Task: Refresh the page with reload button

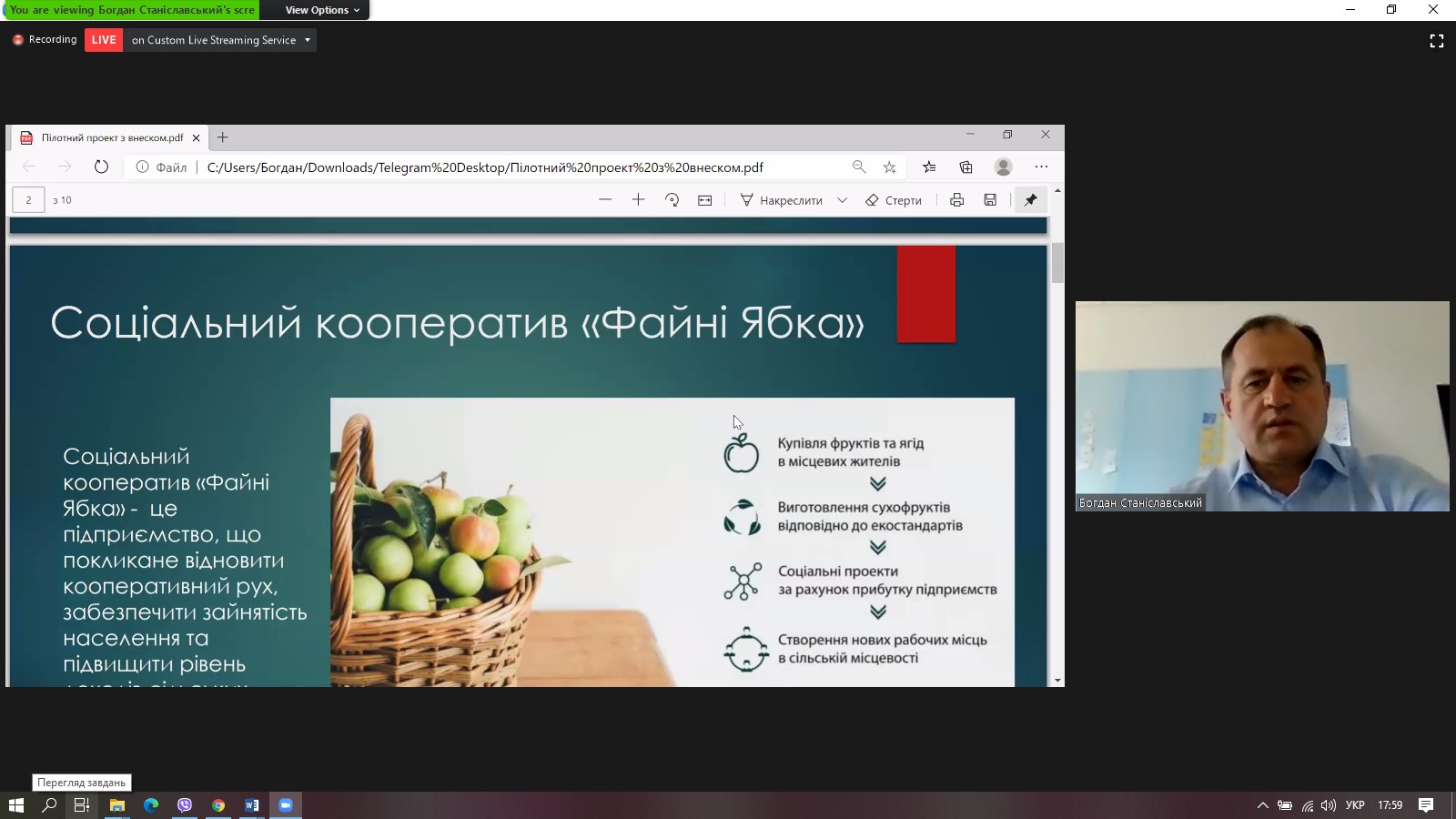Action: (101, 167)
